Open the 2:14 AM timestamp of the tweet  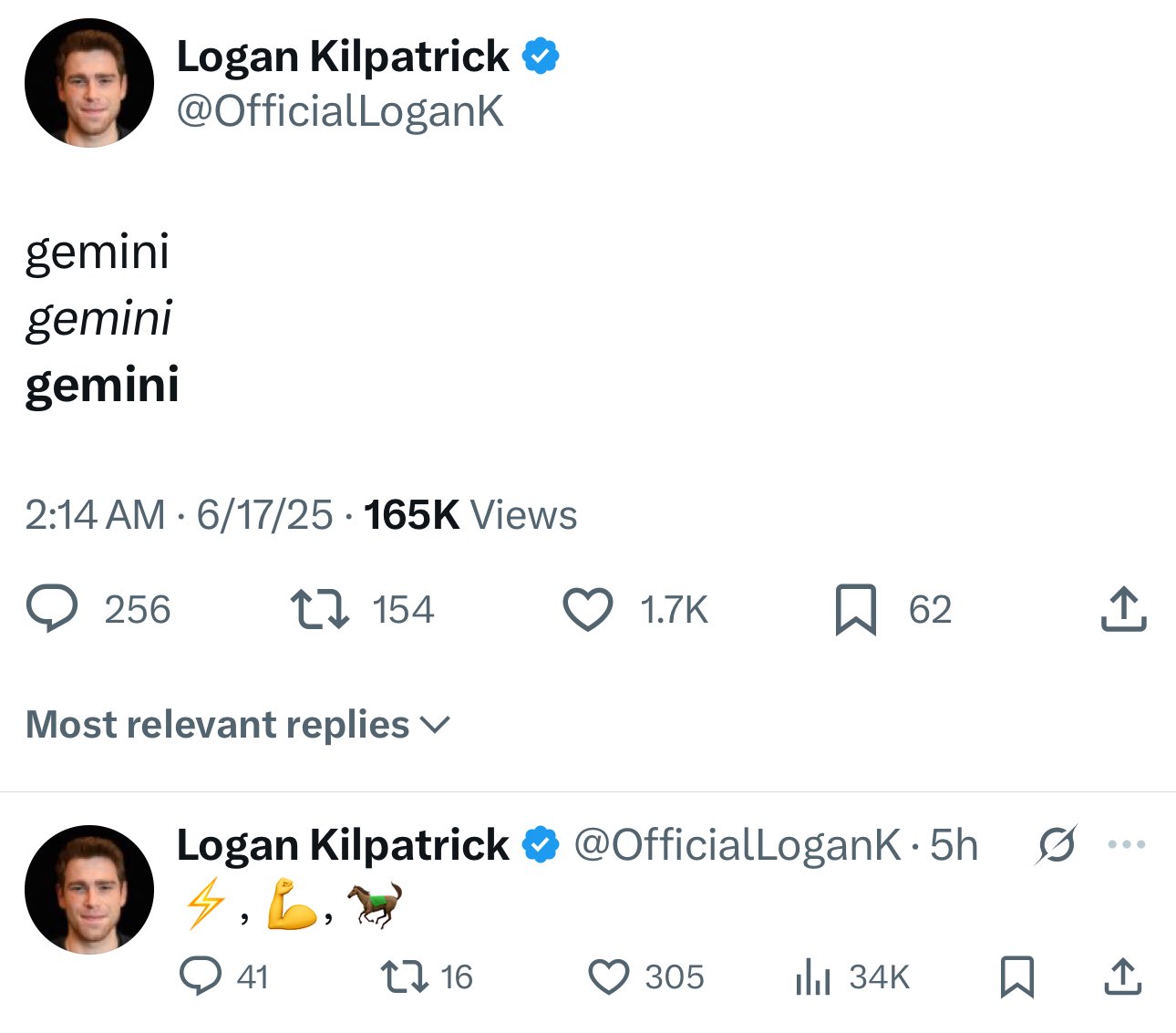(x=95, y=515)
